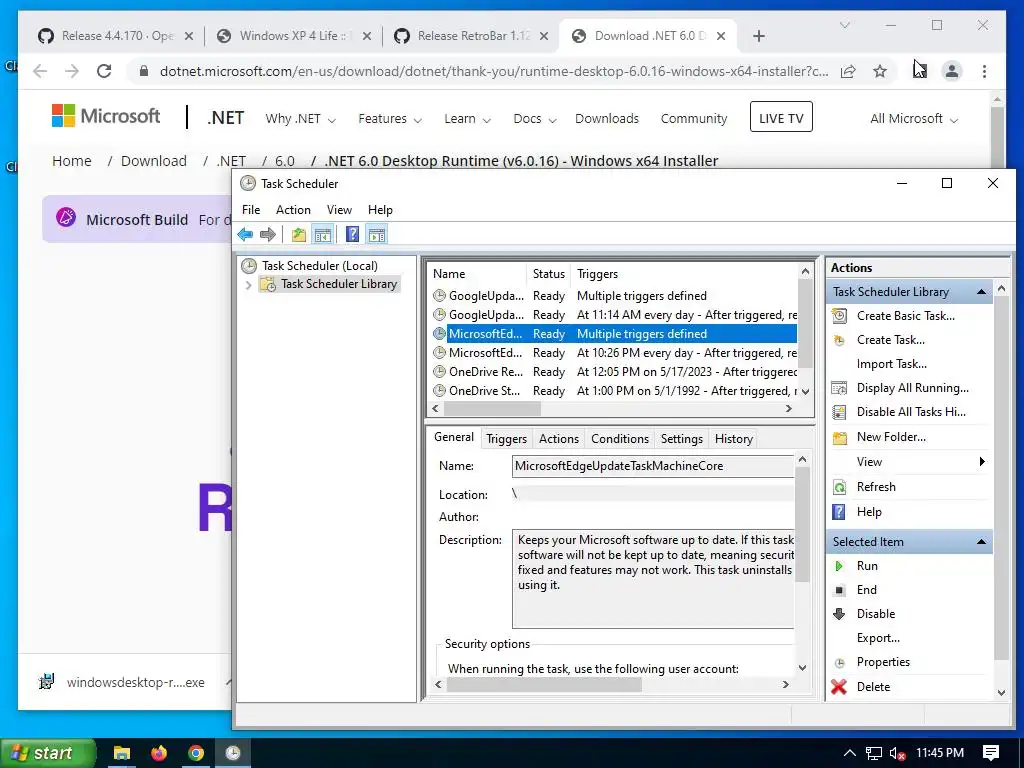Screen dimensions: 1024x768
Task: Click Import Task in Actions pane
Action: point(891,364)
